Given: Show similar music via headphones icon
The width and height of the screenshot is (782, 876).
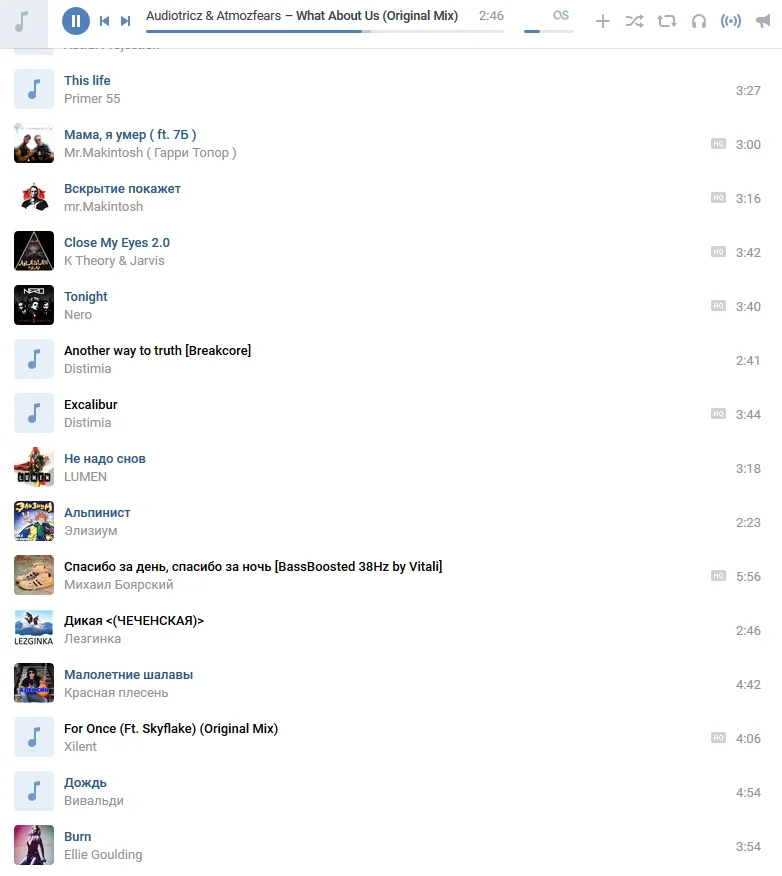Looking at the screenshot, I should coord(699,21).
